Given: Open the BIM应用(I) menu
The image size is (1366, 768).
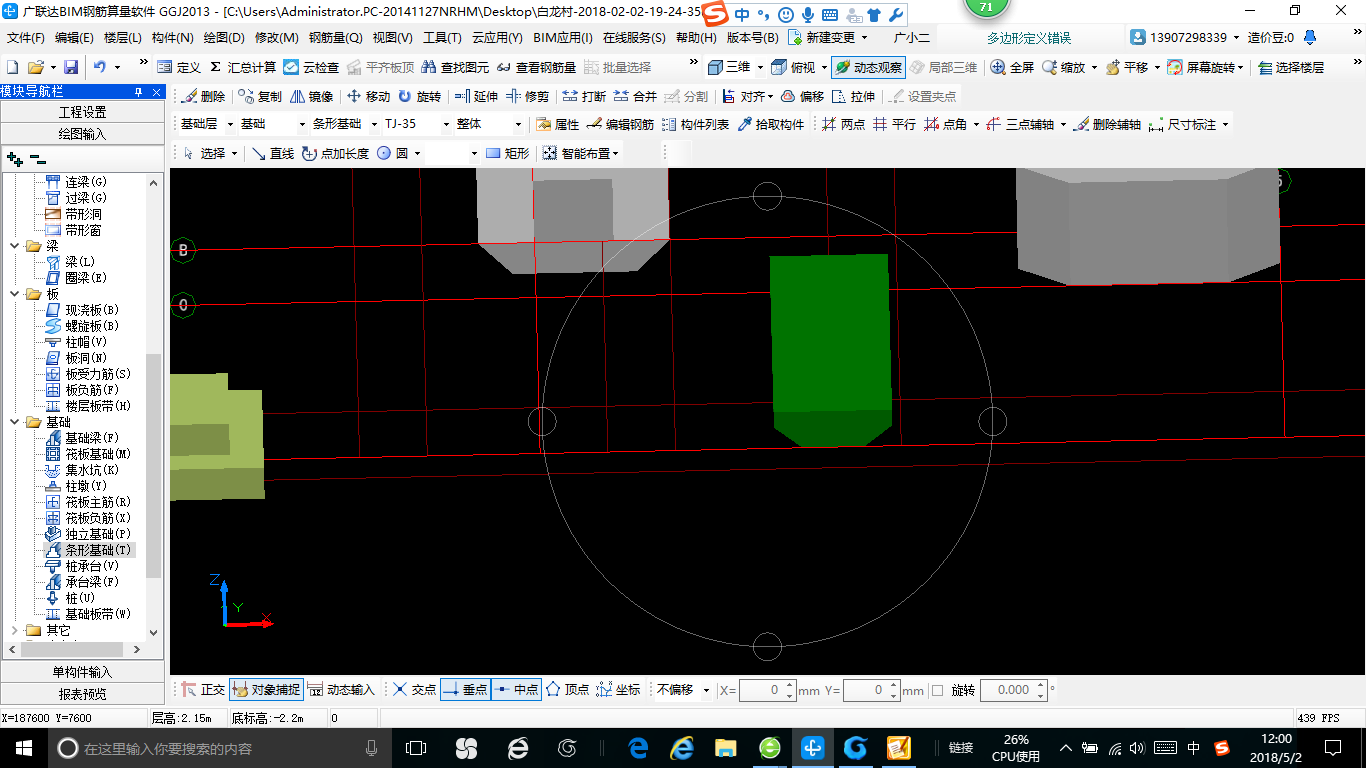Looking at the screenshot, I should pos(562,38).
